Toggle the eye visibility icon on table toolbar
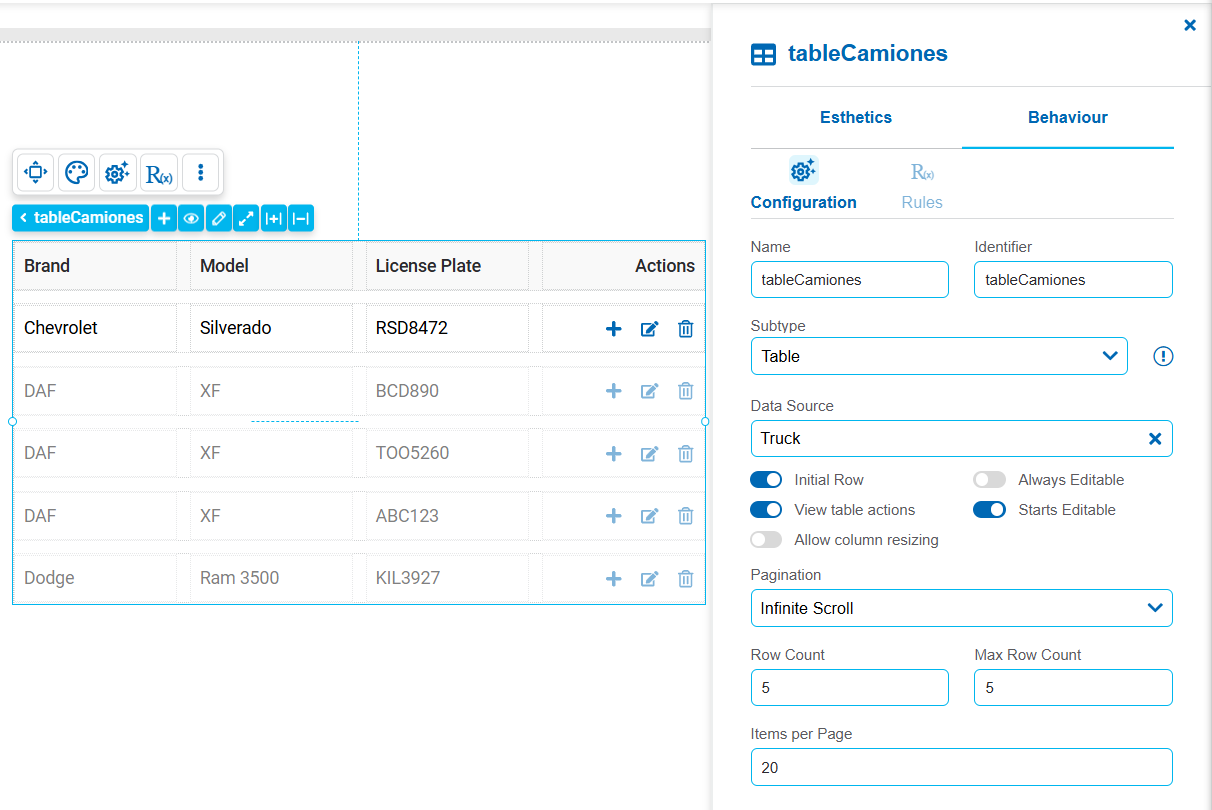 pyautogui.click(x=191, y=218)
